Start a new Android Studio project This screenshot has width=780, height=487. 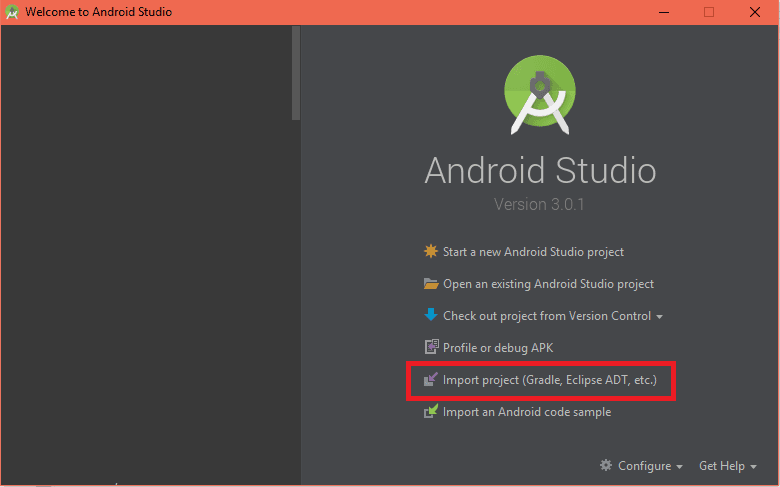click(533, 252)
